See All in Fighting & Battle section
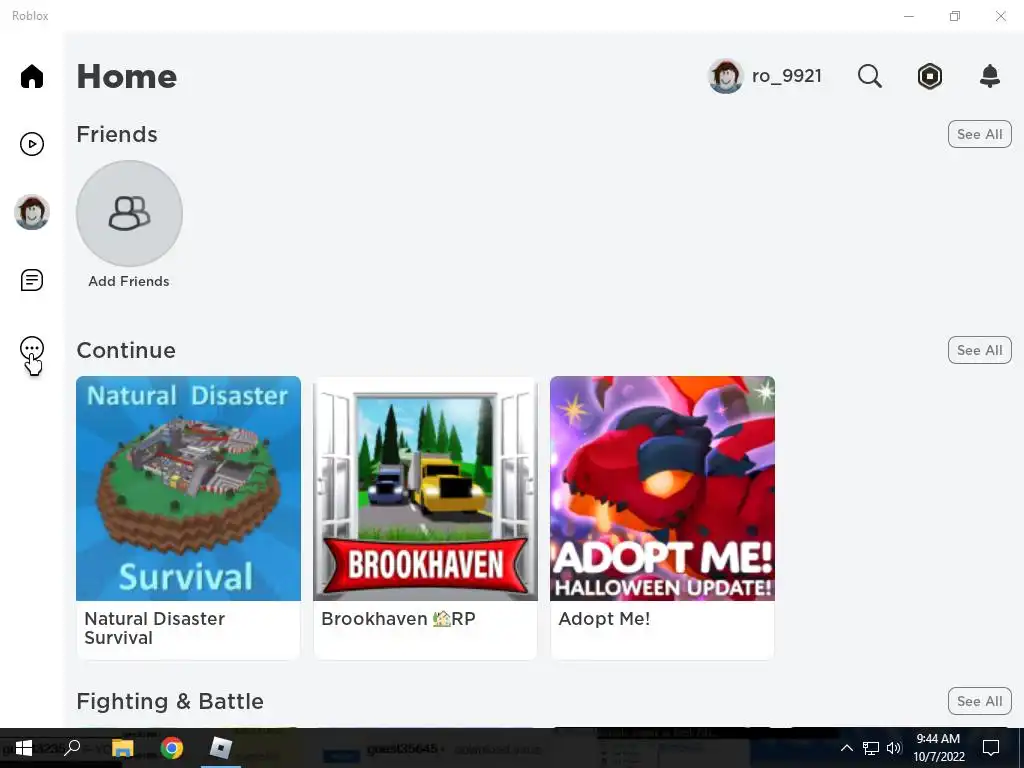Screen dimensions: 1024x768 click(979, 701)
